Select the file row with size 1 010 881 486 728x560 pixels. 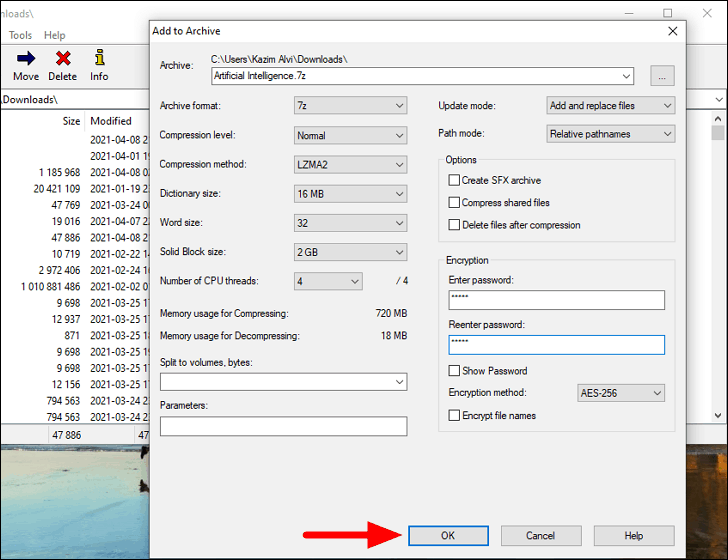pos(74,287)
